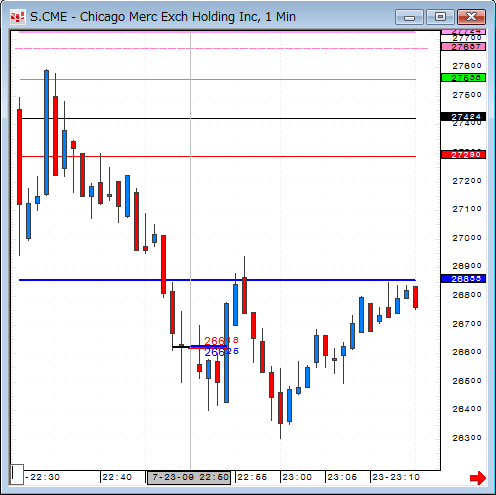Select the pink 27667 price label
This screenshot has height=495, width=496.
(463, 47)
